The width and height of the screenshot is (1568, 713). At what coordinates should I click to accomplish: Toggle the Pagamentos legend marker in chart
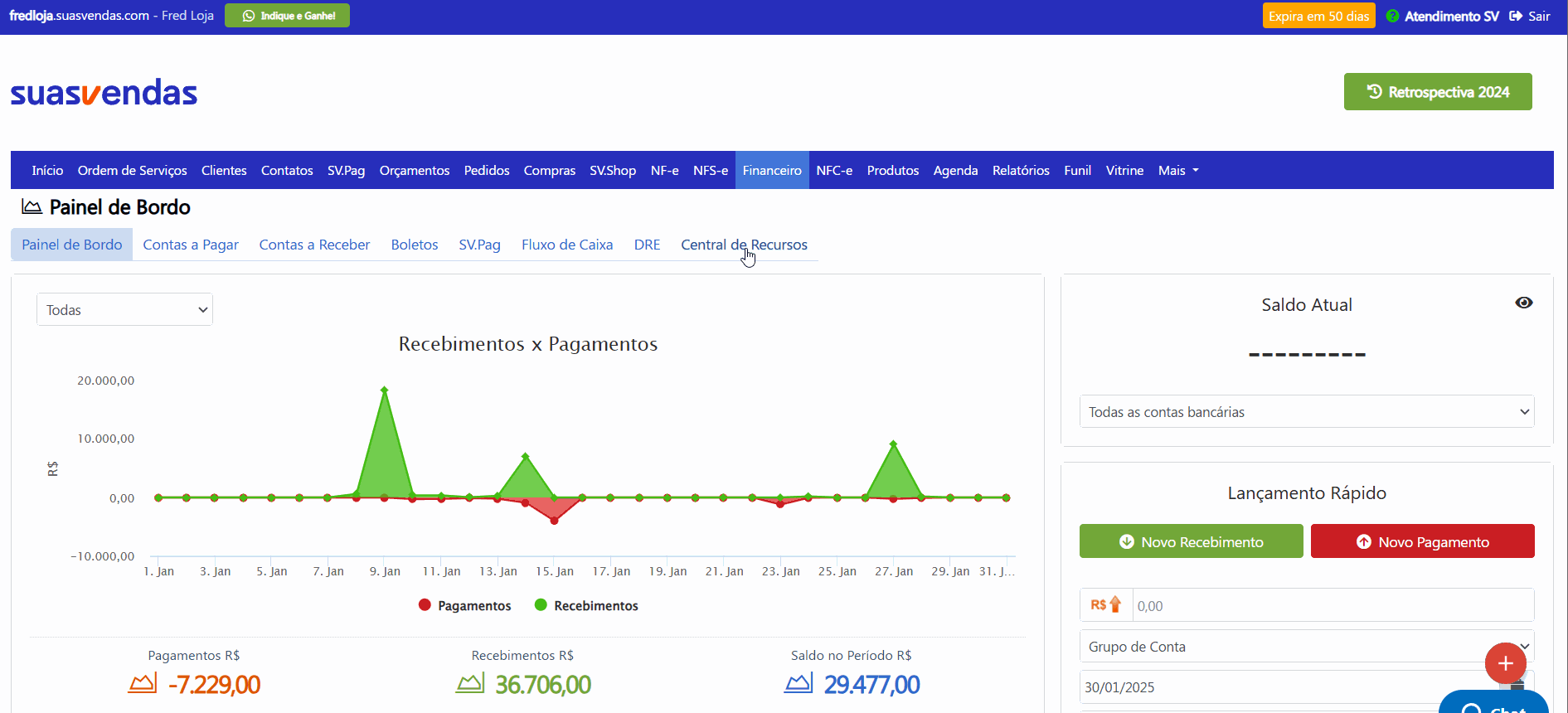pyautogui.click(x=425, y=605)
